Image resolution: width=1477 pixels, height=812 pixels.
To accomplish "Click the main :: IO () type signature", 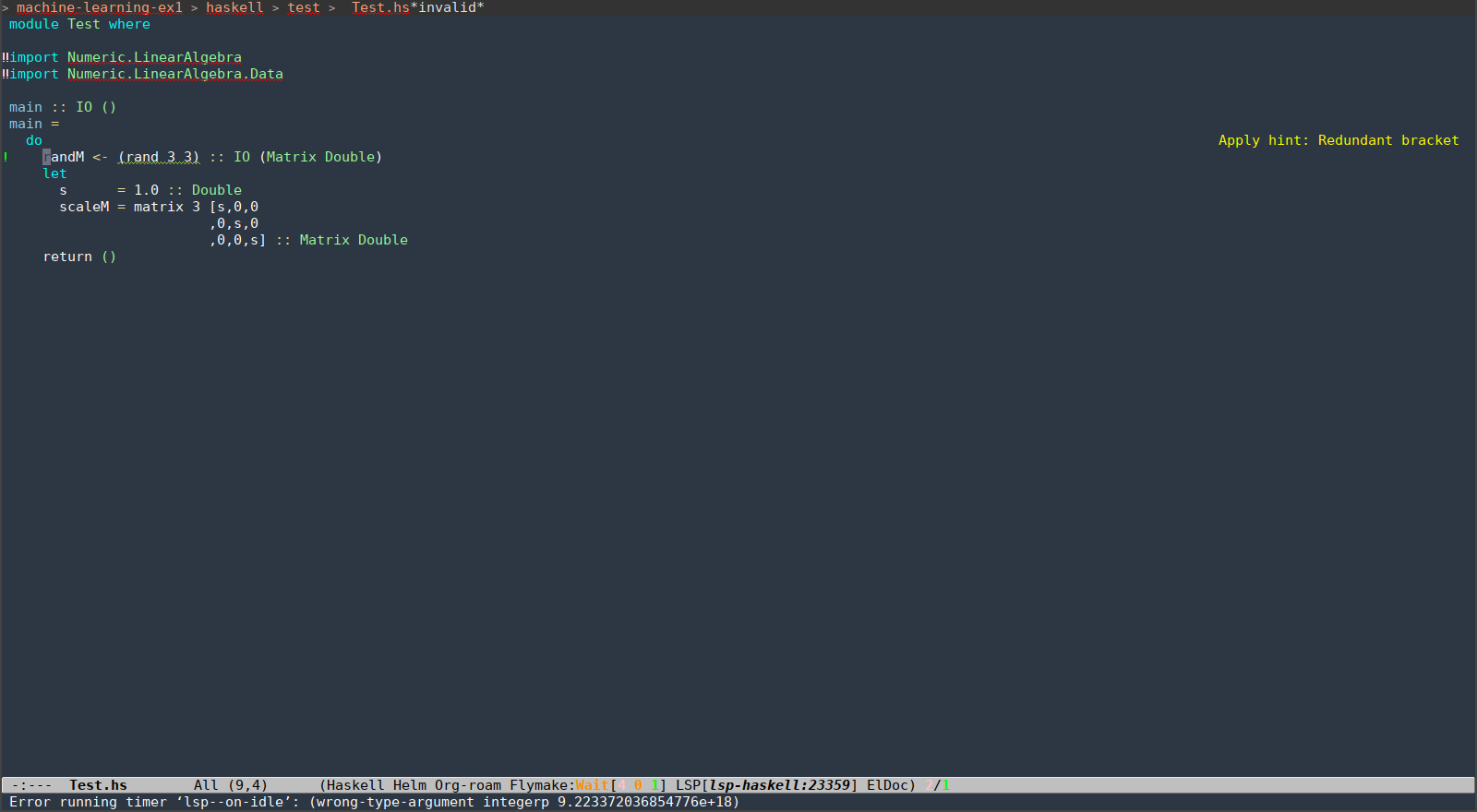I will (63, 107).
